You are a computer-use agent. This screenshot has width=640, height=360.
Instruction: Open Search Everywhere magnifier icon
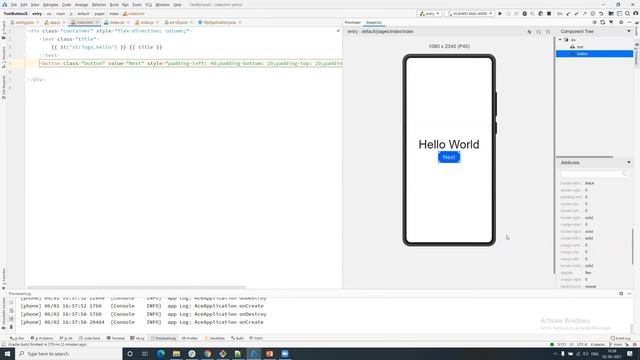coord(627,13)
